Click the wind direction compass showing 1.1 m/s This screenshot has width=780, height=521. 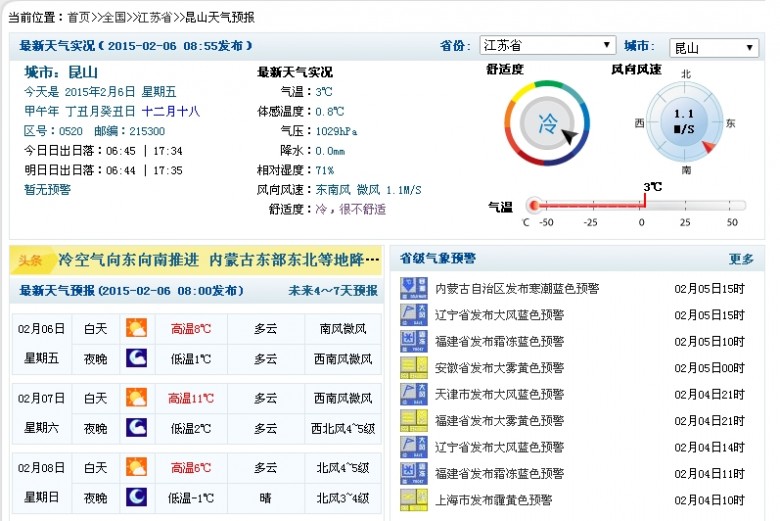point(683,124)
